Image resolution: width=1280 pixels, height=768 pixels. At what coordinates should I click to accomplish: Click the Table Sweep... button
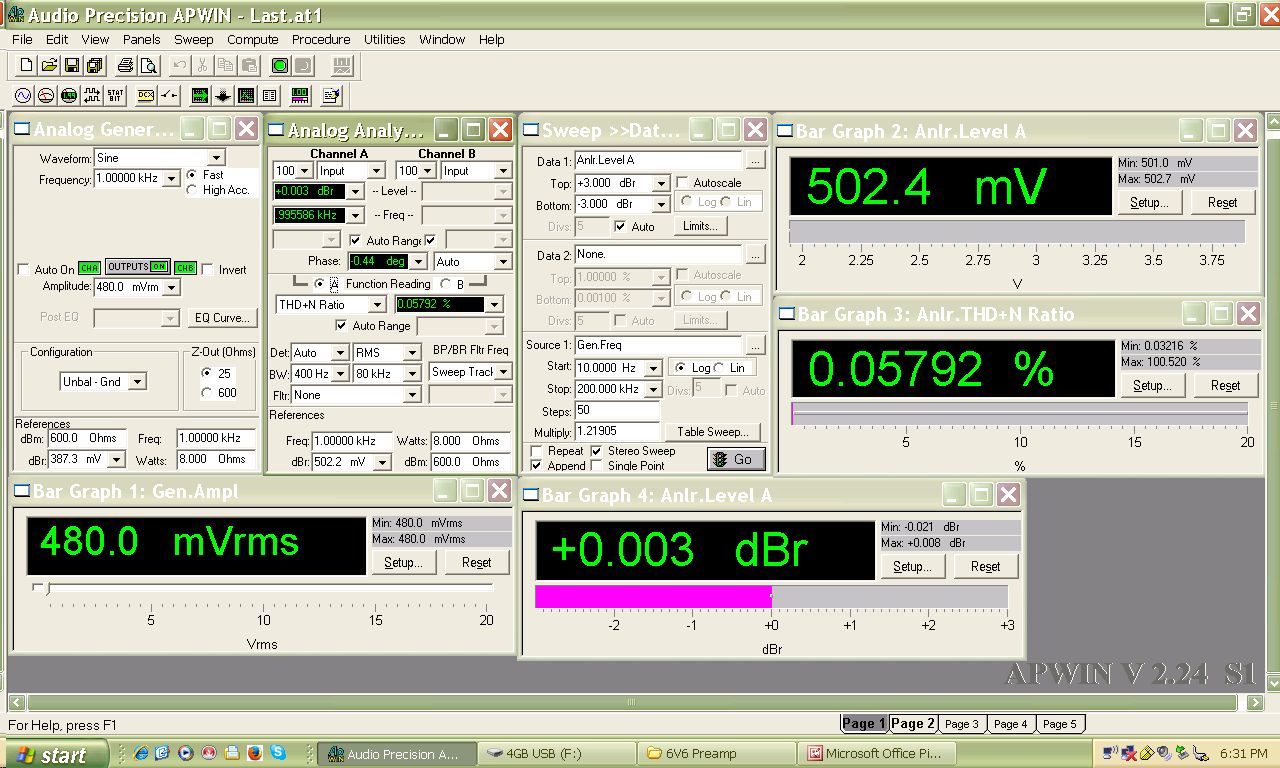click(712, 432)
